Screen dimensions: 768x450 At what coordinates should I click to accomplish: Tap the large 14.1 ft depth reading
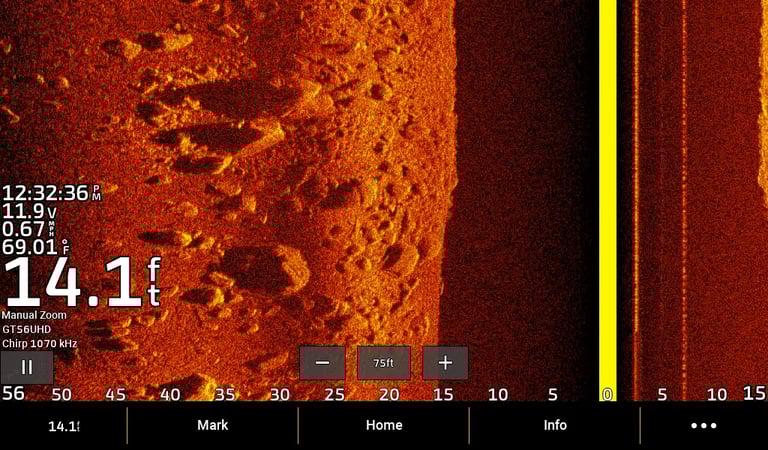pos(82,283)
